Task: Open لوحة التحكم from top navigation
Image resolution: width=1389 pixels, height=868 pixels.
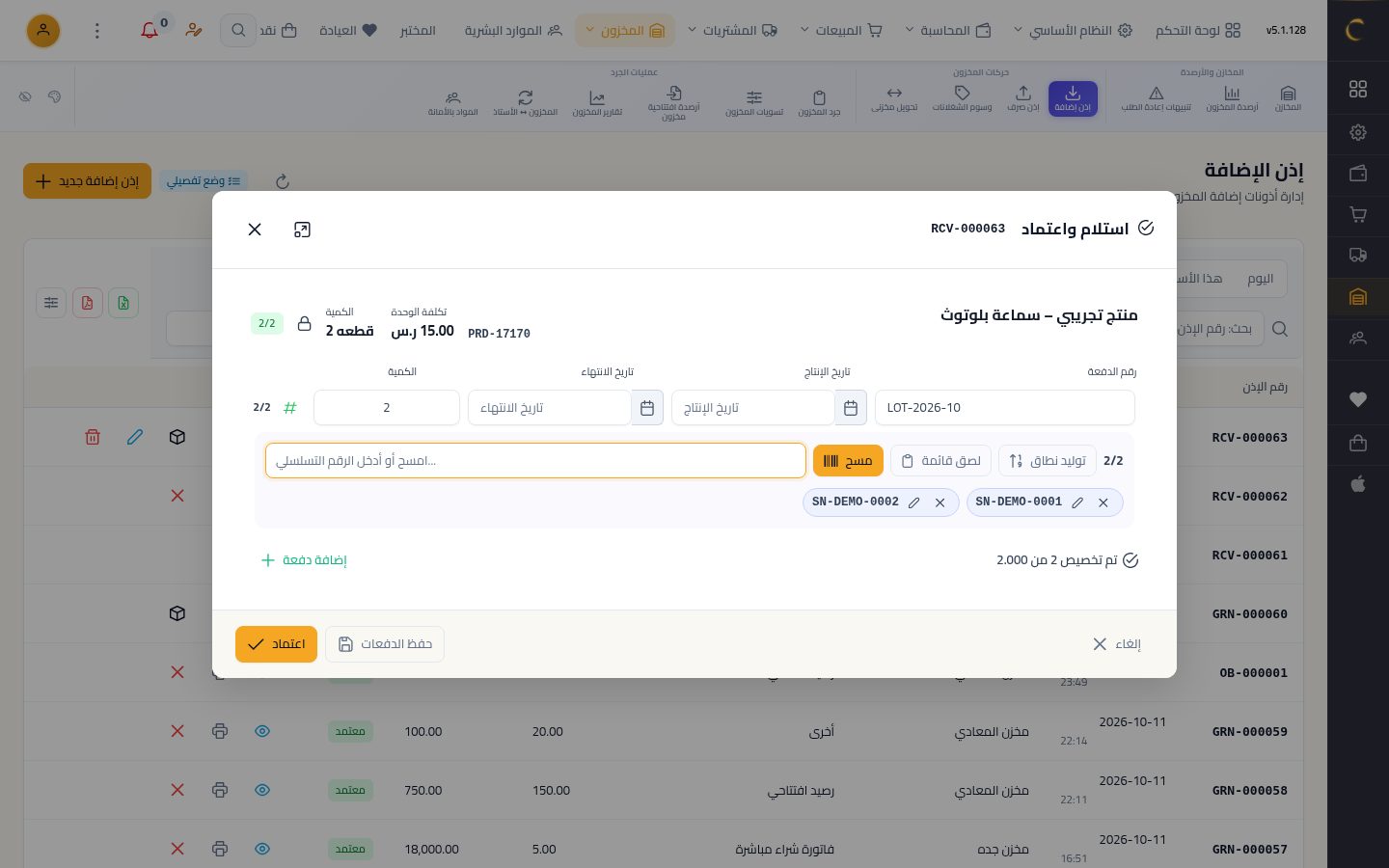Action: 1198,31
